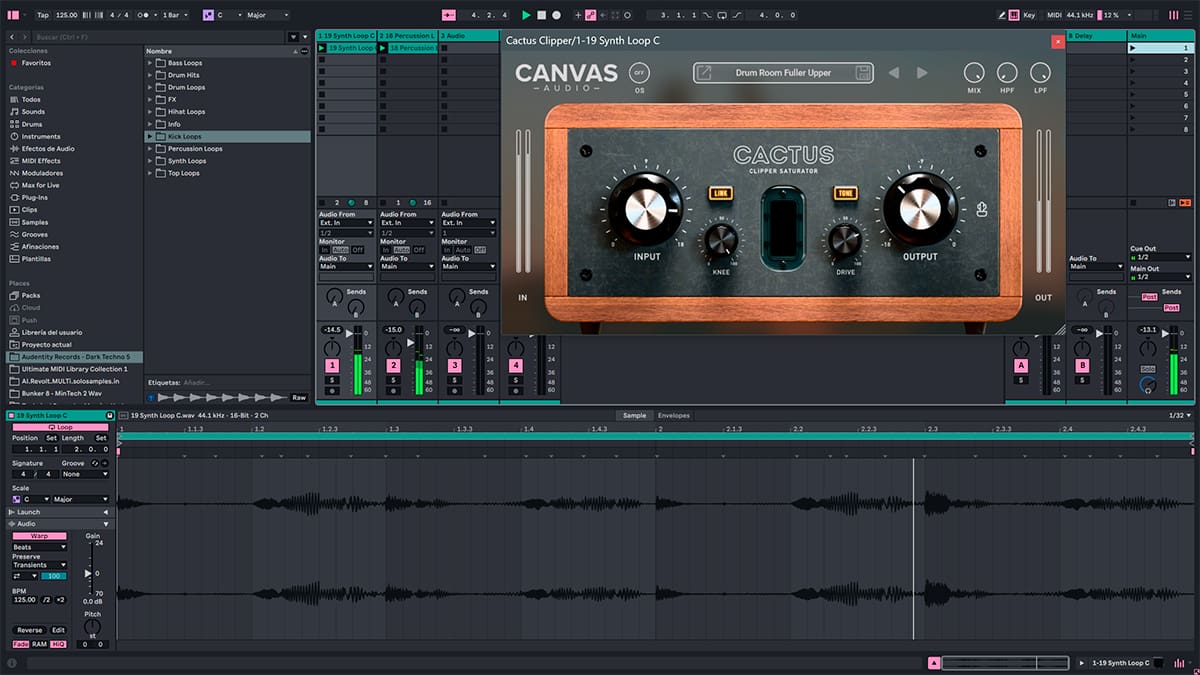Select previous Cactus preset arrow
The width and height of the screenshot is (1200, 675).
894,73
